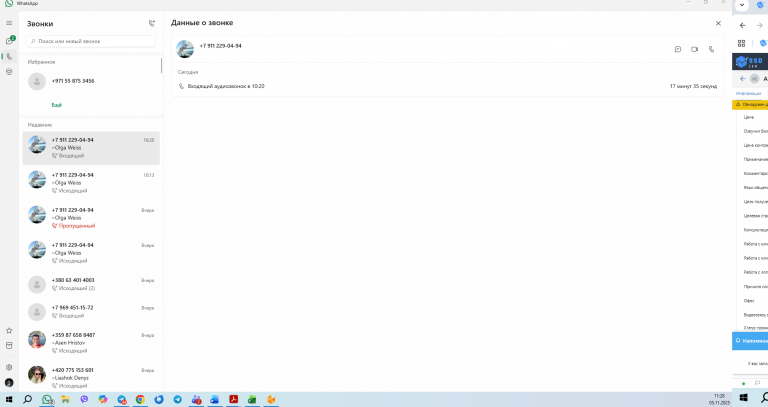Select the missed call from Olga Weiss
Viewport: 768px width, 407px height.
pos(91,218)
